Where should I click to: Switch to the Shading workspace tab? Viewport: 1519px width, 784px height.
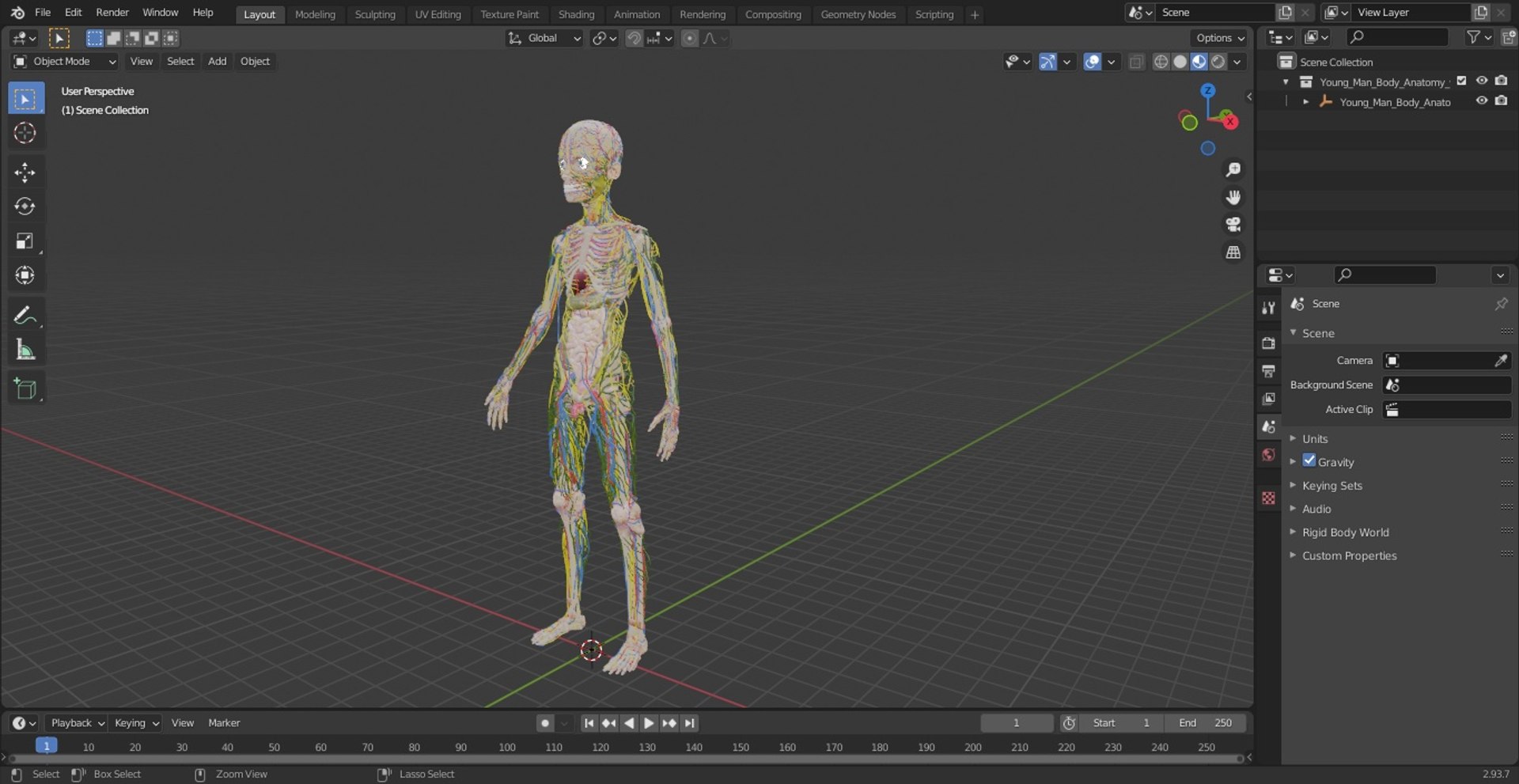(x=576, y=14)
